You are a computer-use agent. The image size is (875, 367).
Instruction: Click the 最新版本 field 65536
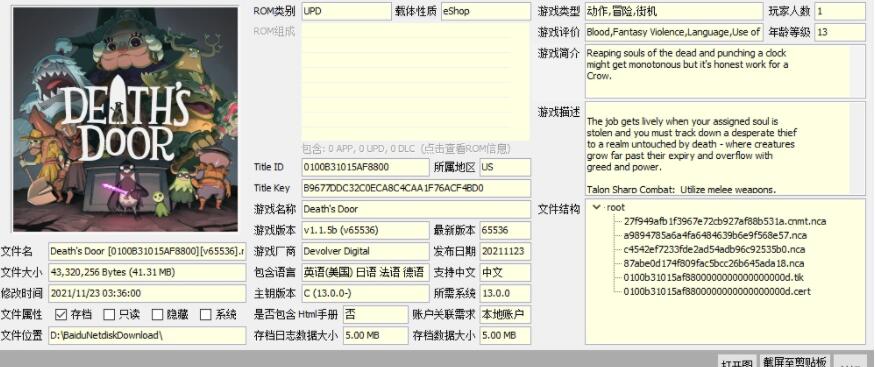pyautogui.click(x=505, y=230)
